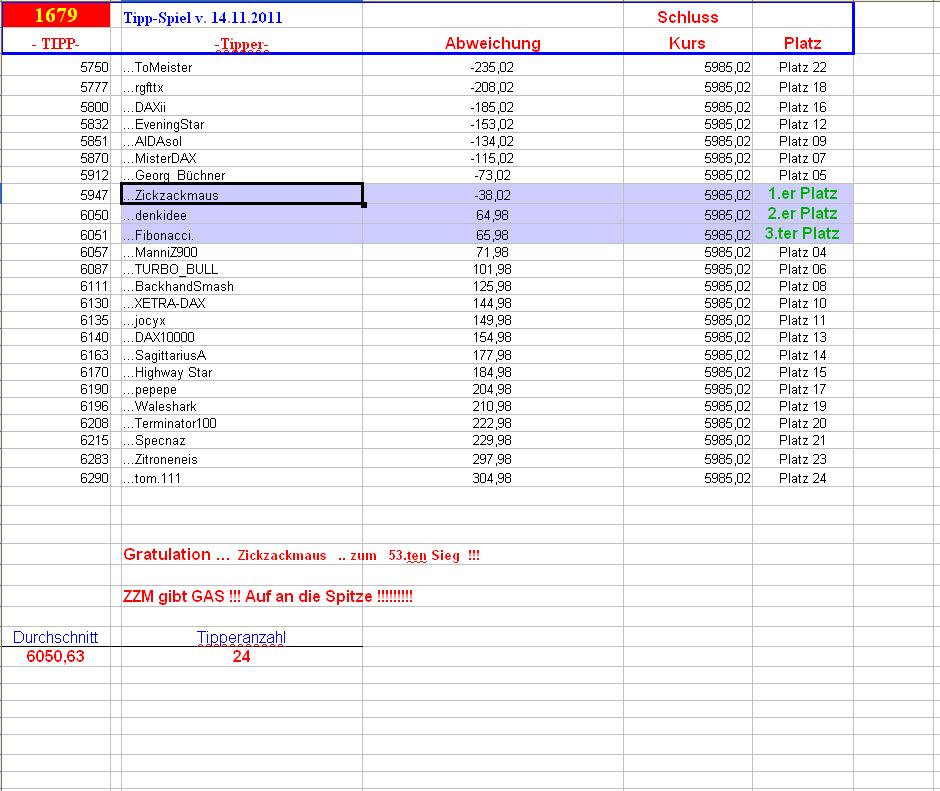Click the 'Platz 22' cell
This screenshot has height=791, width=940.
pos(802,67)
